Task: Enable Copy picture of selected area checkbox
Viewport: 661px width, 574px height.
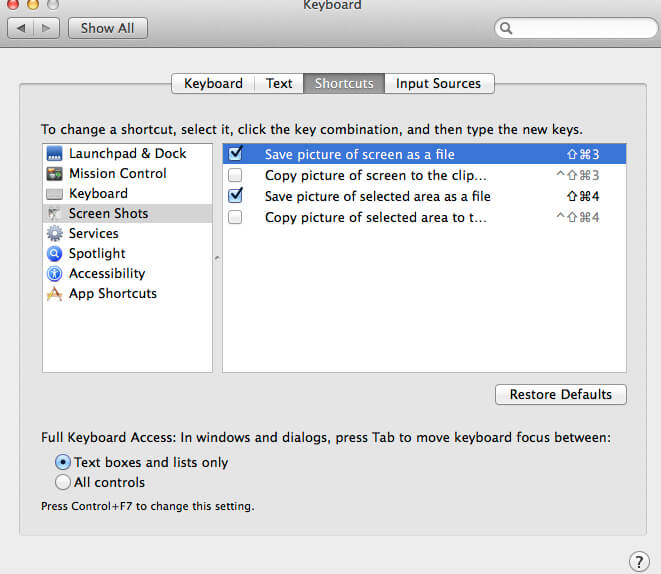Action: [235, 217]
